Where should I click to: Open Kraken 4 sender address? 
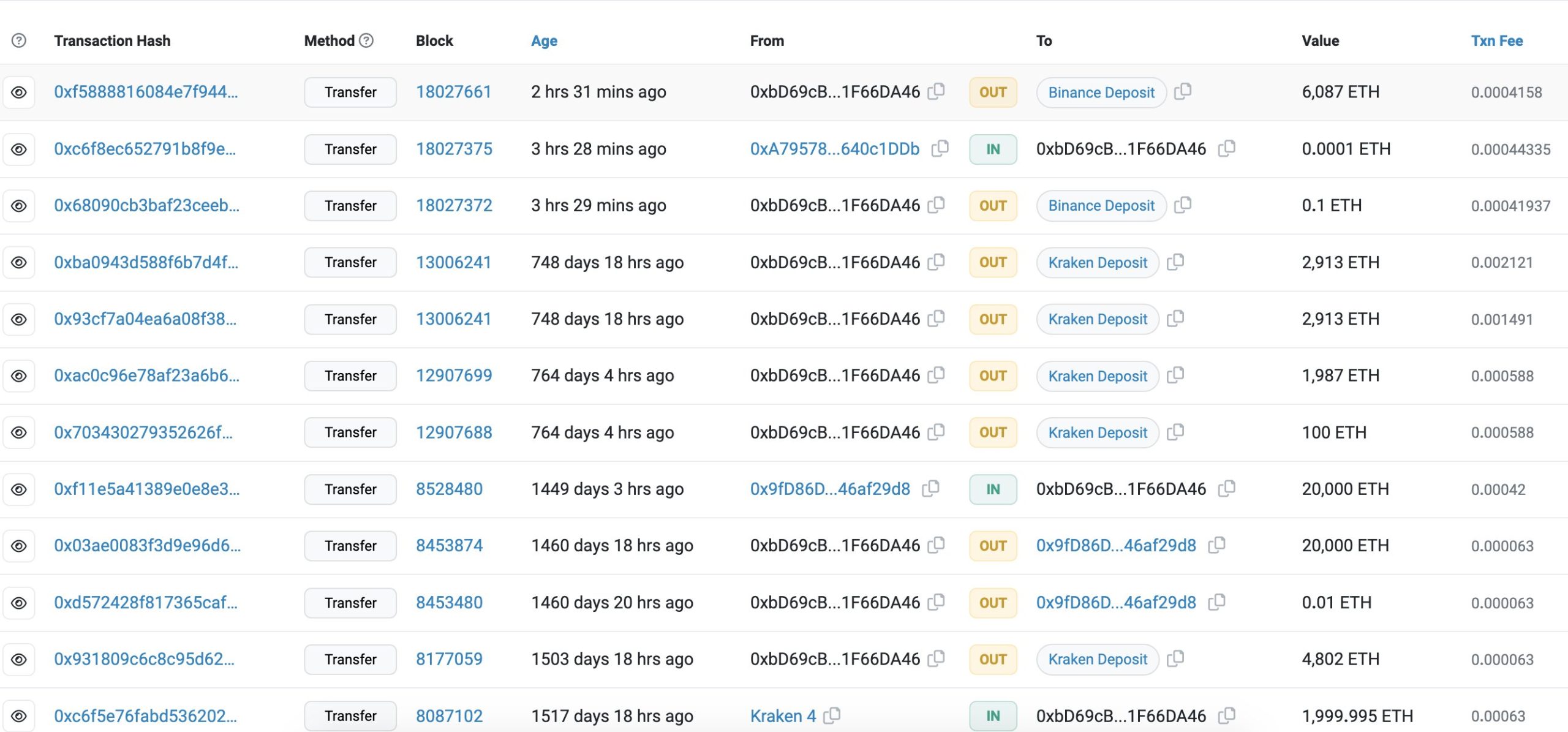pyautogui.click(x=783, y=715)
